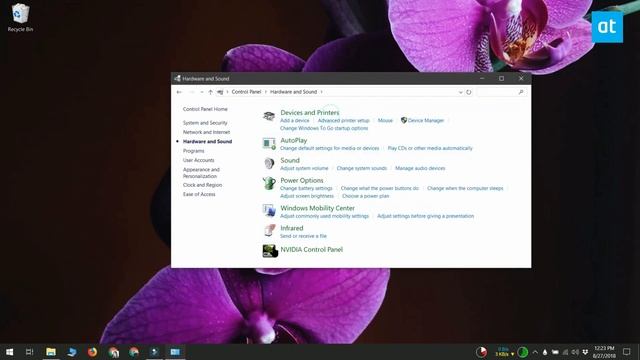The width and height of the screenshot is (640, 360).
Task: Click the AutoPlay category icon
Action: pyautogui.click(x=269, y=144)
